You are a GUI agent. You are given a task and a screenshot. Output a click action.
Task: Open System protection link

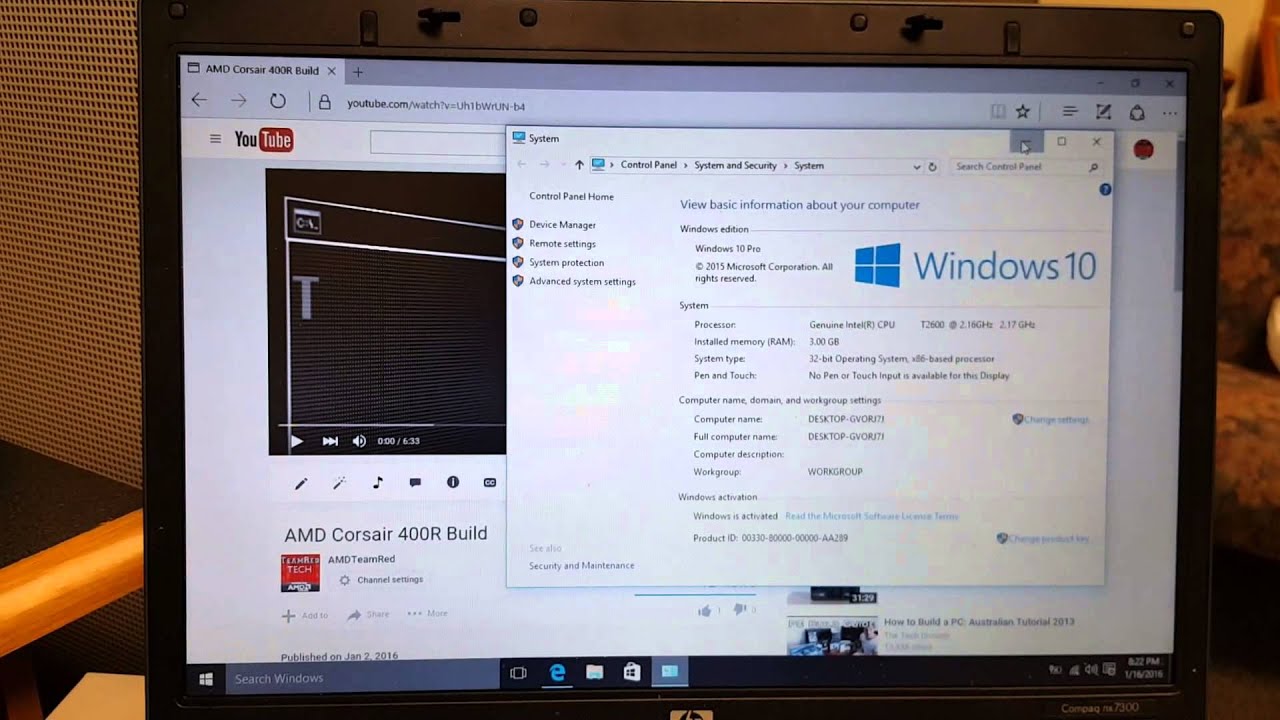[x=566, y=263]
